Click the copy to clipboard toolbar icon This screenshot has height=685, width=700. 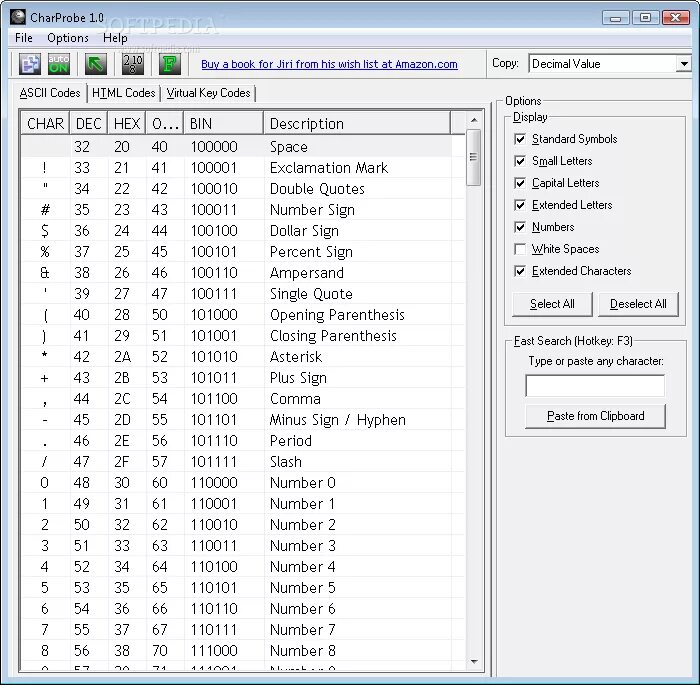30,64
